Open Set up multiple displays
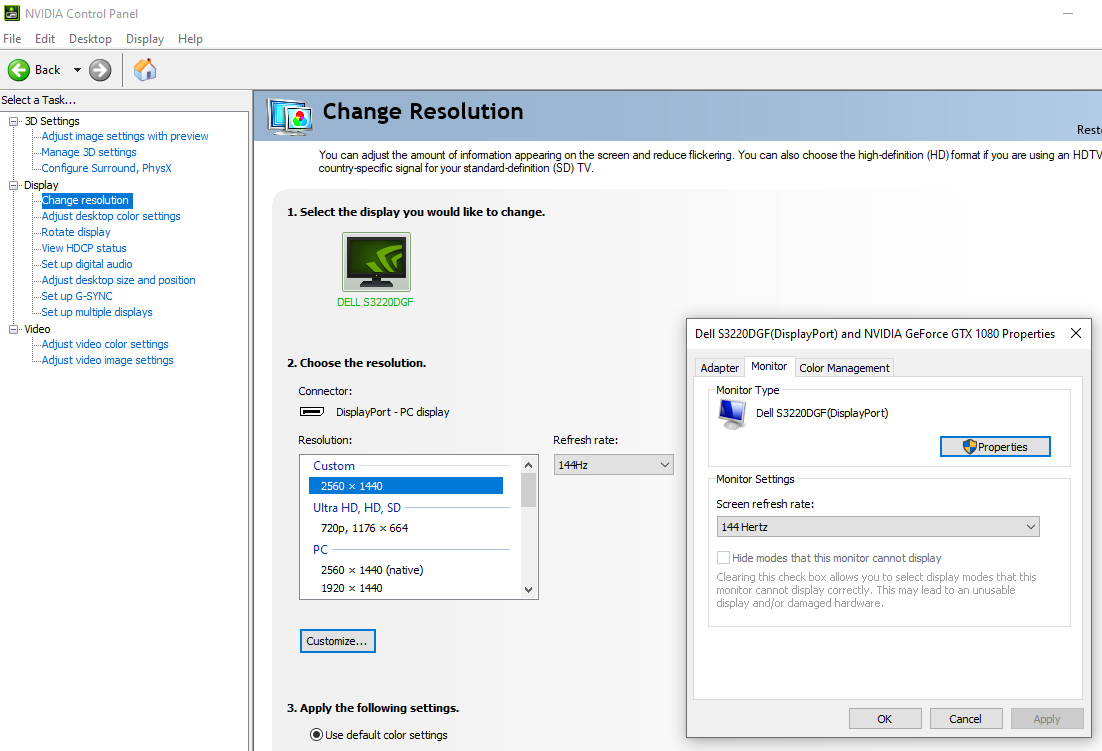 tap(96, 312)
